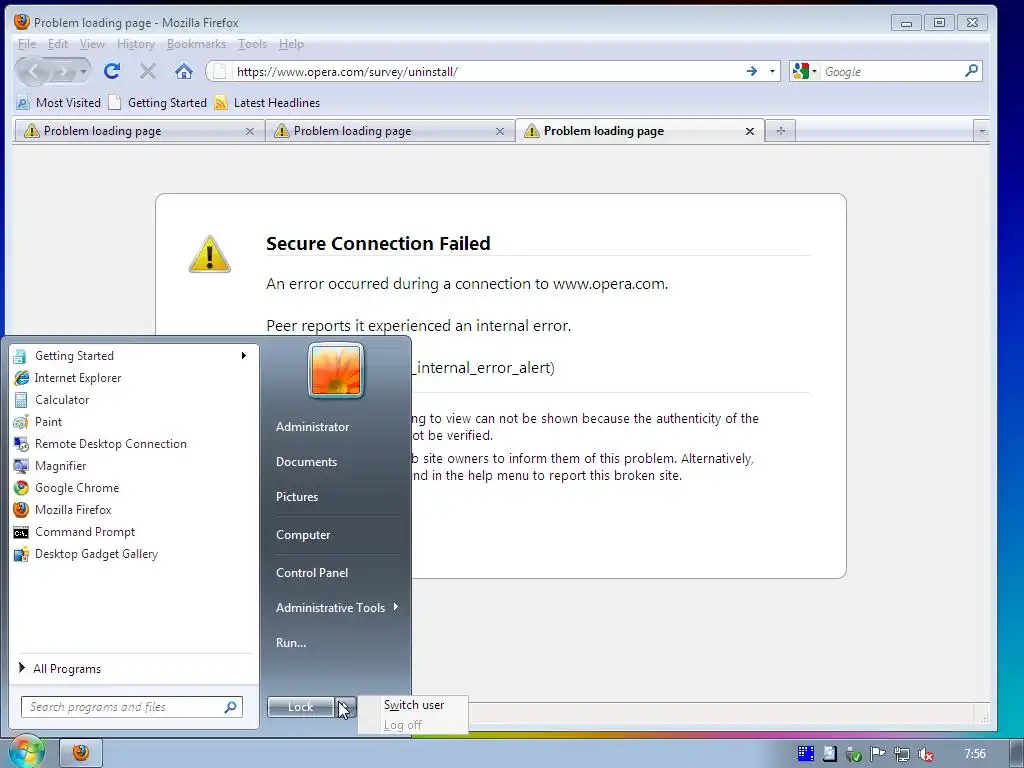Click the search magnifier in Google box
The height and width of the screenshot is (768, 1024).
[971, 71]
